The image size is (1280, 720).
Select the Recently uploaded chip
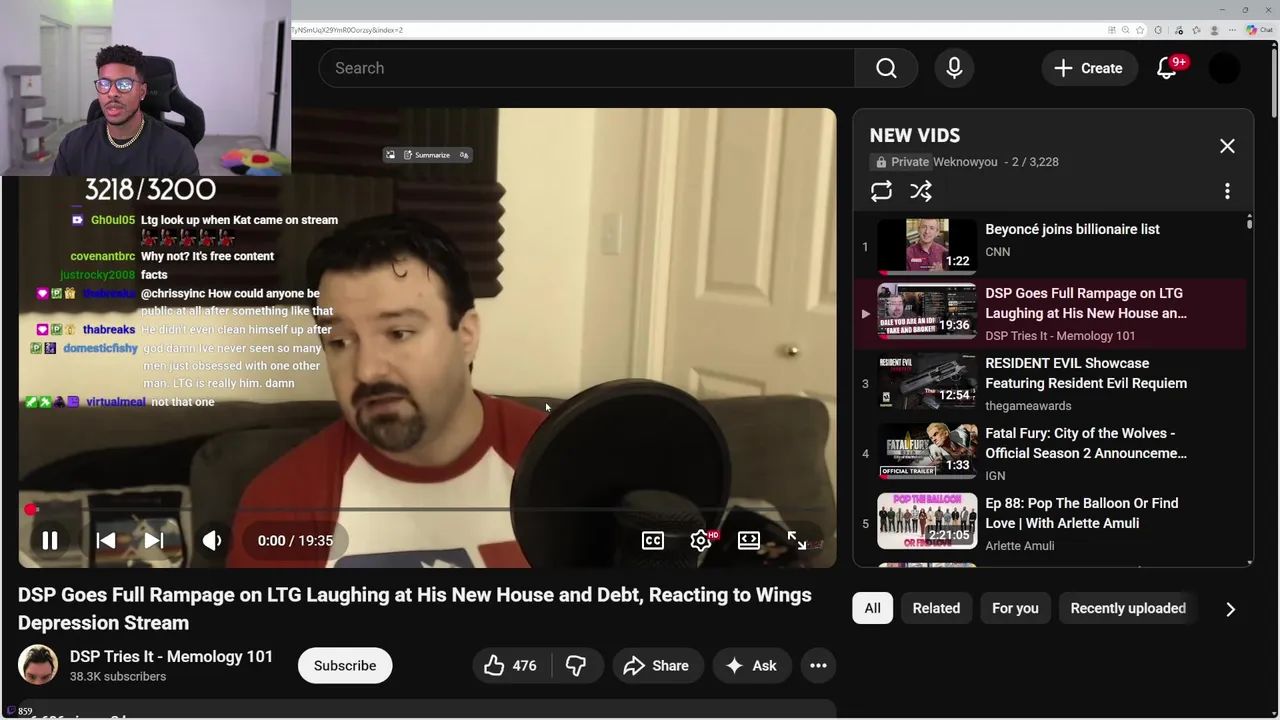(x=1128, y=608)
